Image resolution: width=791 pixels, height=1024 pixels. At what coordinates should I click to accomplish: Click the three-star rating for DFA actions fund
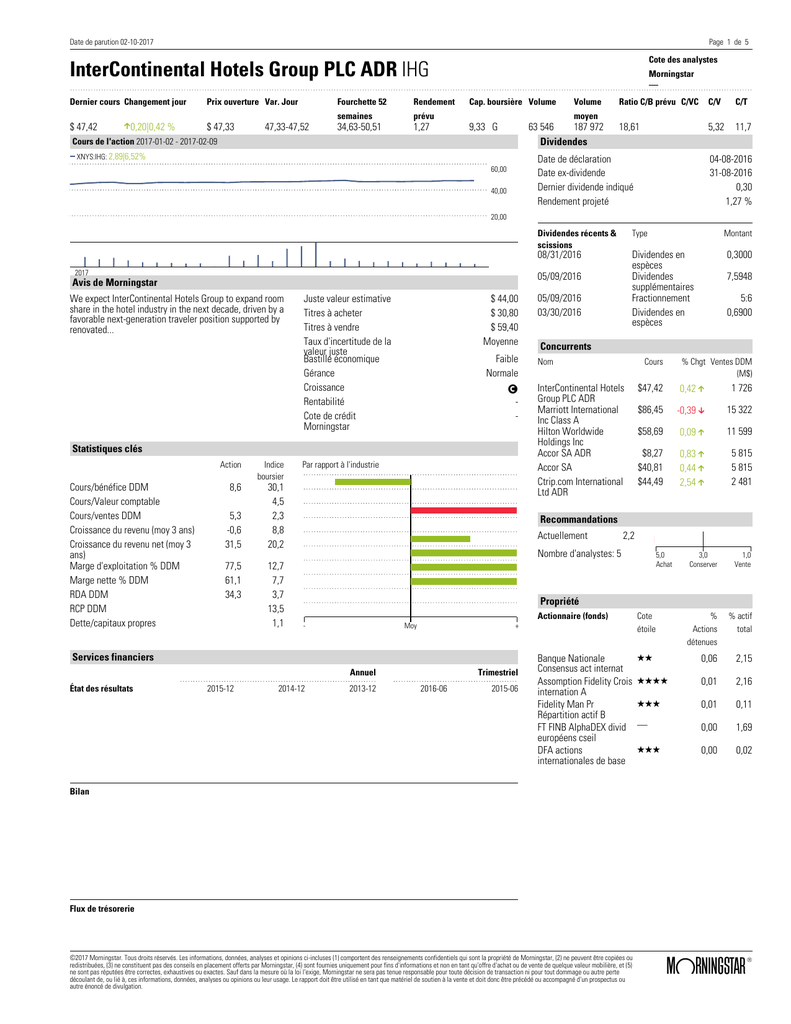click(648, 750)
